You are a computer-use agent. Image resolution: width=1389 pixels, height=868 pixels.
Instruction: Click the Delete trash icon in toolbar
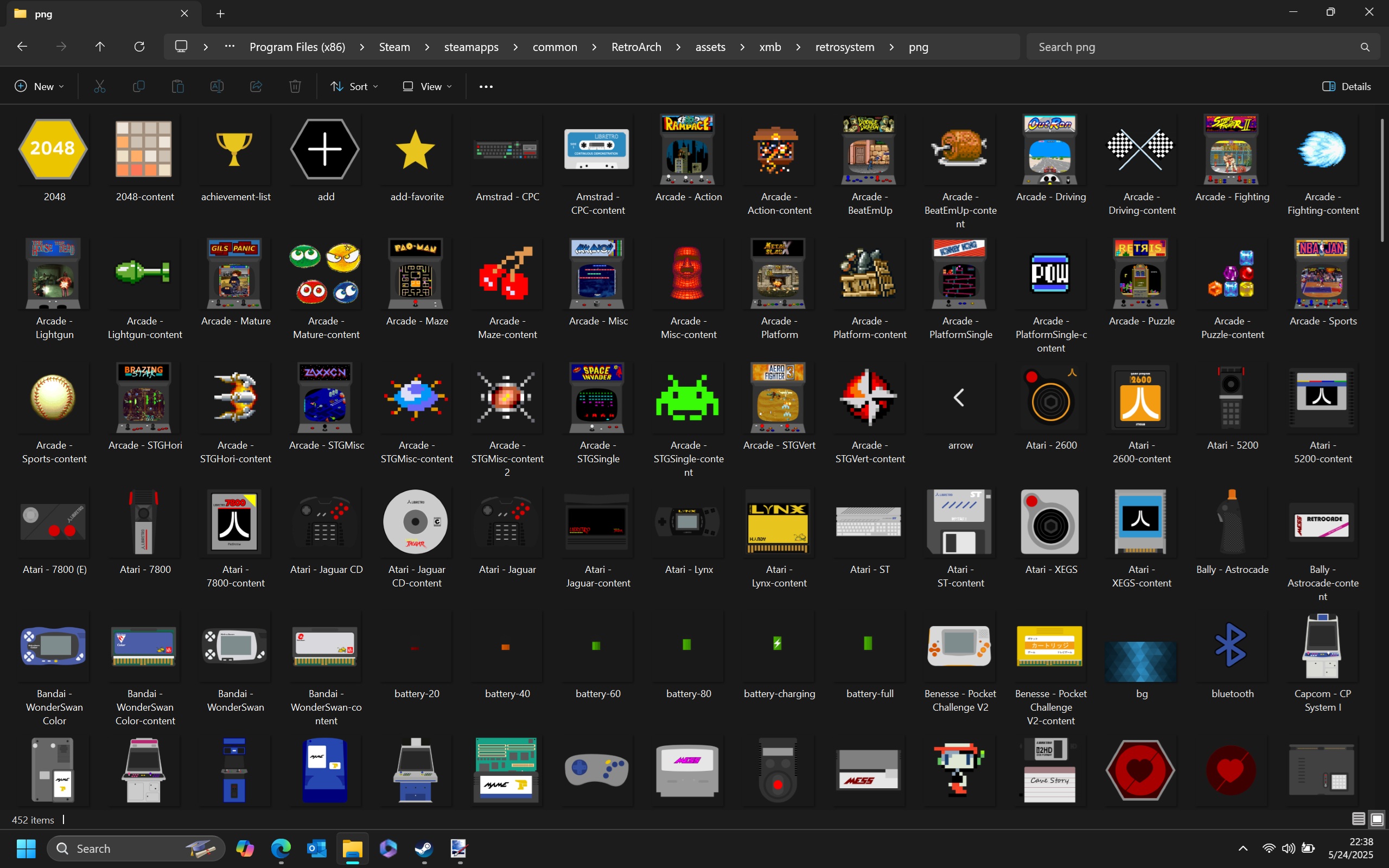click(x=295, y=87)
